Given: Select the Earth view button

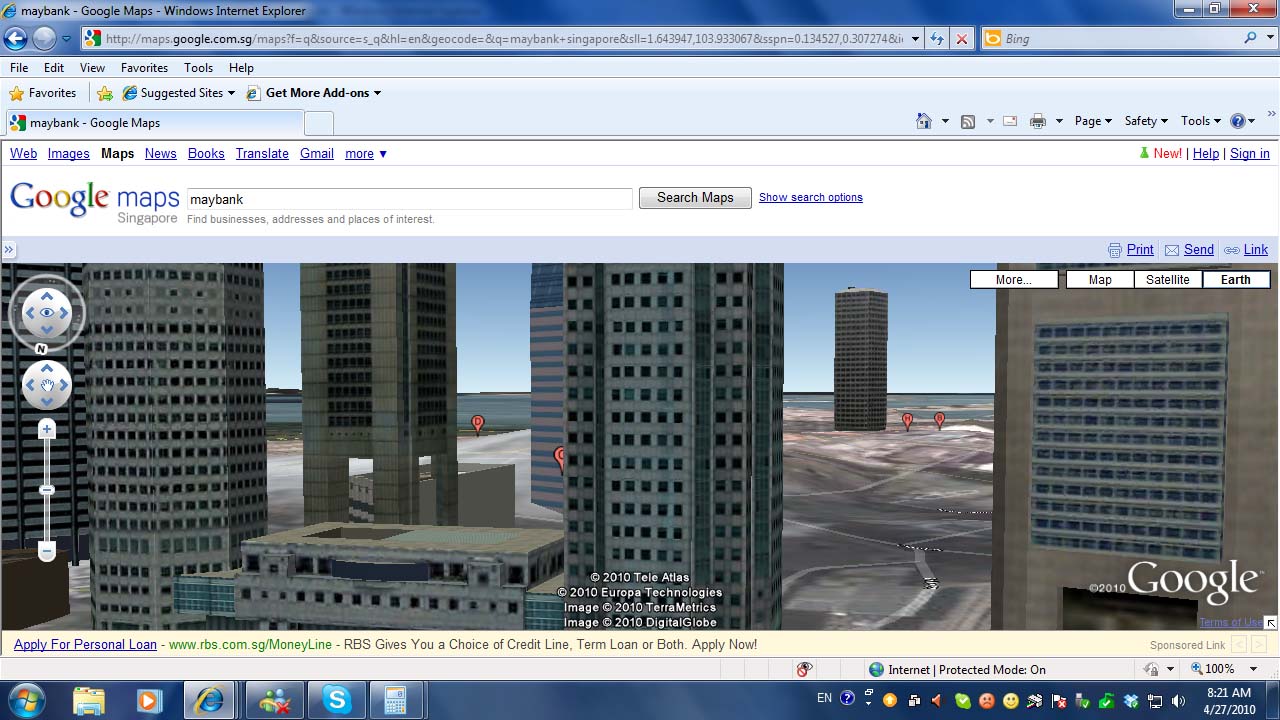Looking at the screenshot, I should 1235,280.
